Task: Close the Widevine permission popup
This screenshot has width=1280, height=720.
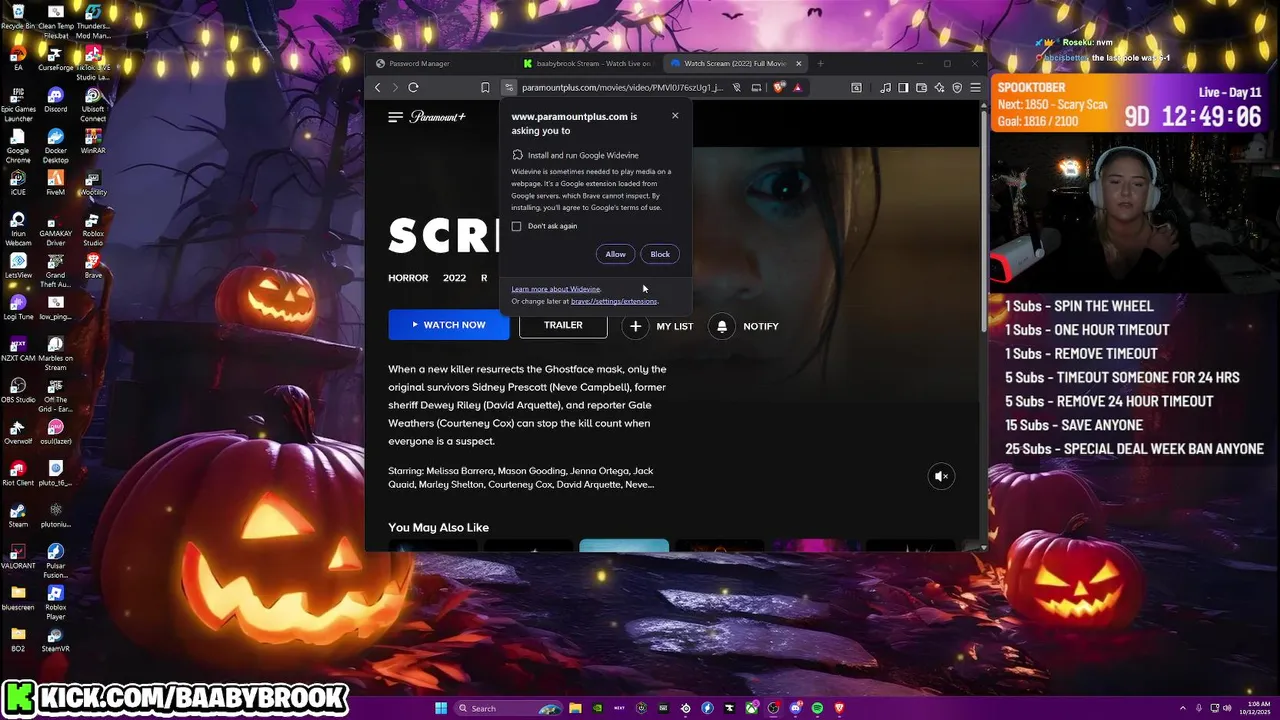Action: [675, 116]
